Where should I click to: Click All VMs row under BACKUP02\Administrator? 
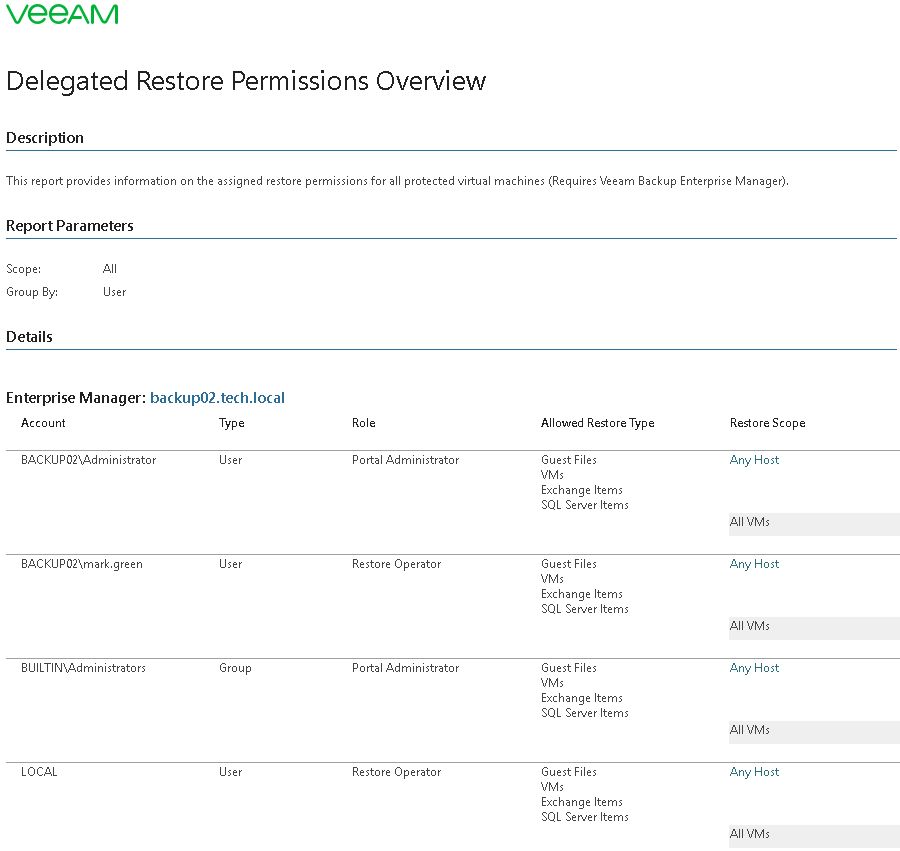click(x=814, y=524)
